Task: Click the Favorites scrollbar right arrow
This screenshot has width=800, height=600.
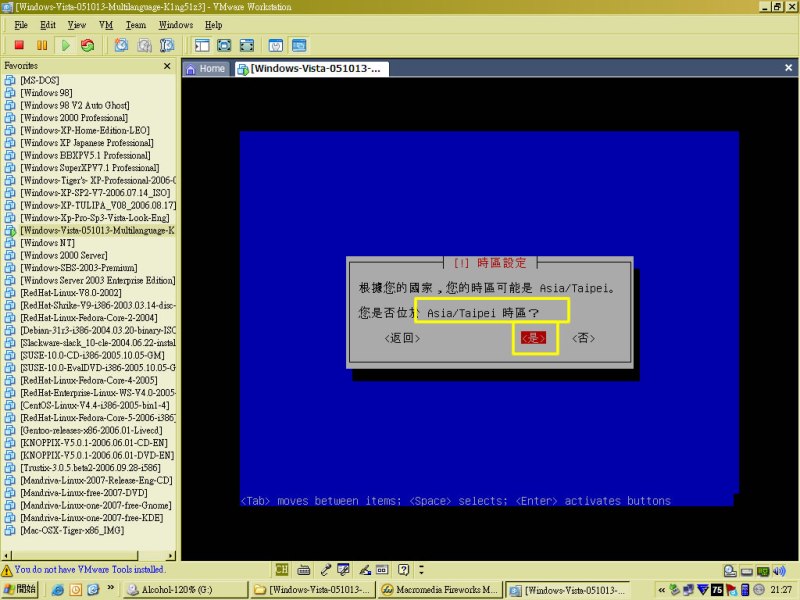Action: tap(171, 555)
